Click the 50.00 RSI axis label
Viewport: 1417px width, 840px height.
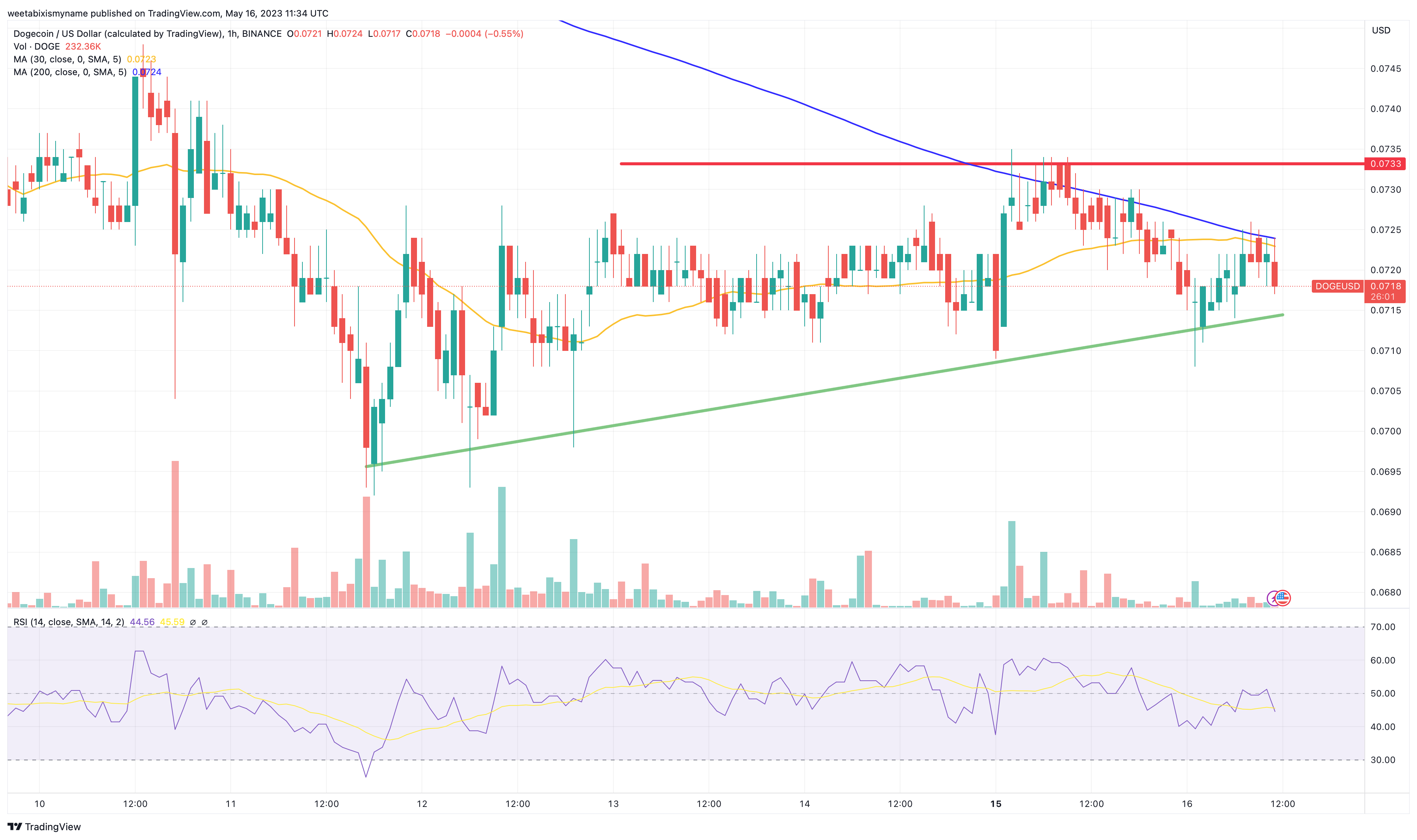[1382, 693]
